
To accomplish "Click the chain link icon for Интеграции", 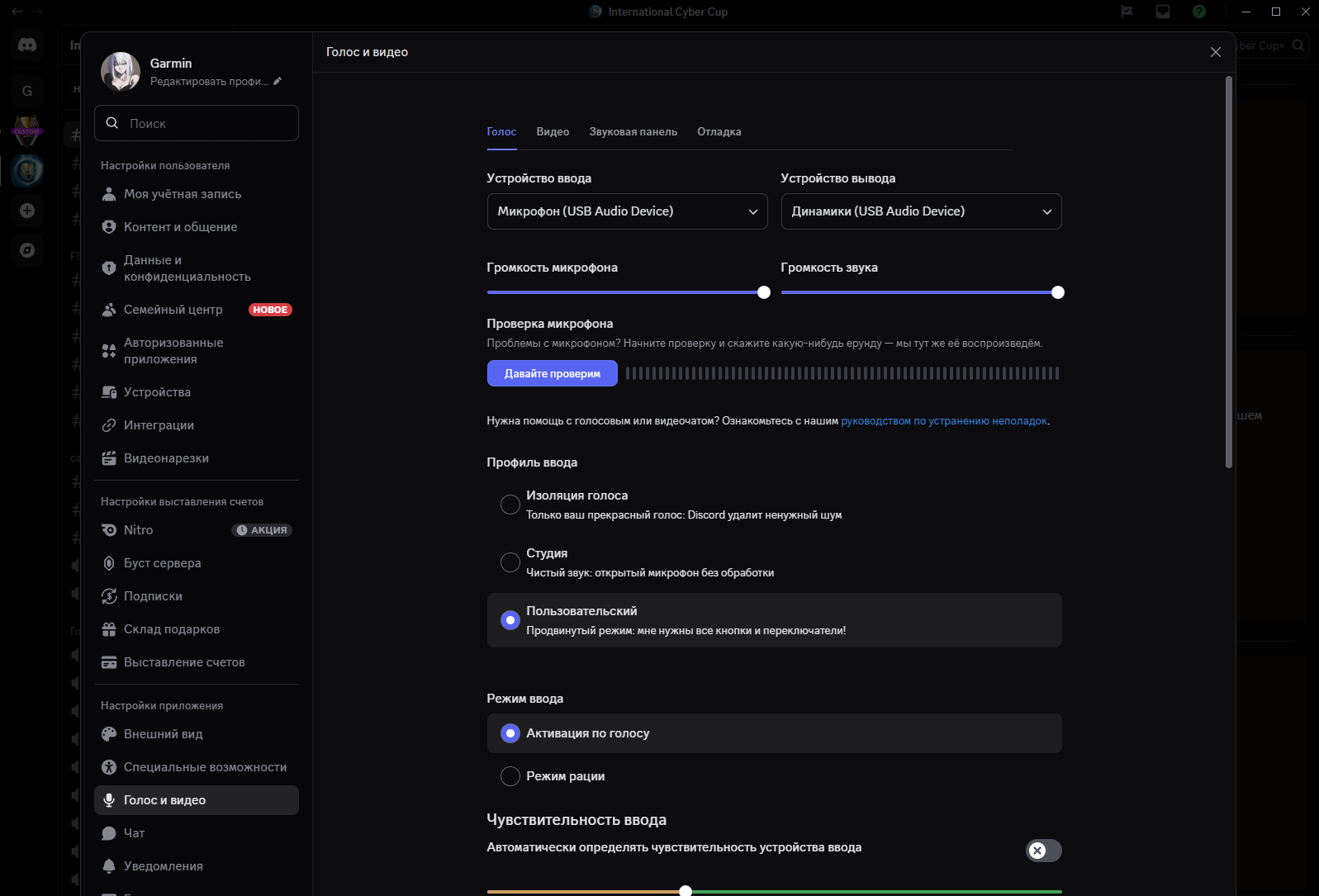I will pos(108,425).
